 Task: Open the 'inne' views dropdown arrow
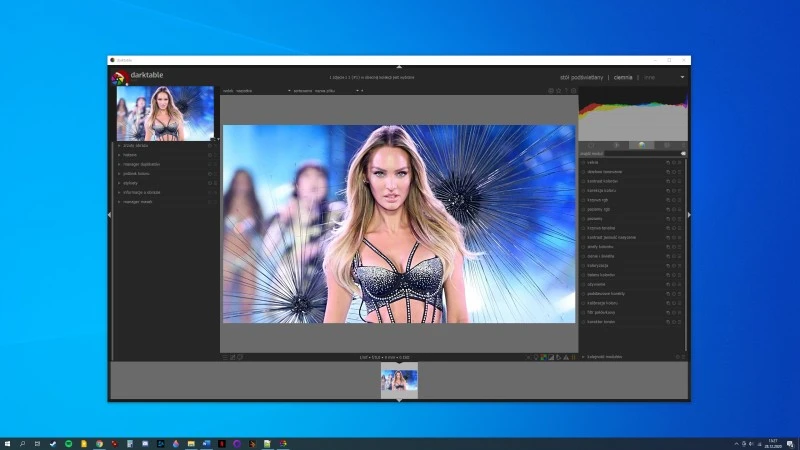click(x=683, y=76)
